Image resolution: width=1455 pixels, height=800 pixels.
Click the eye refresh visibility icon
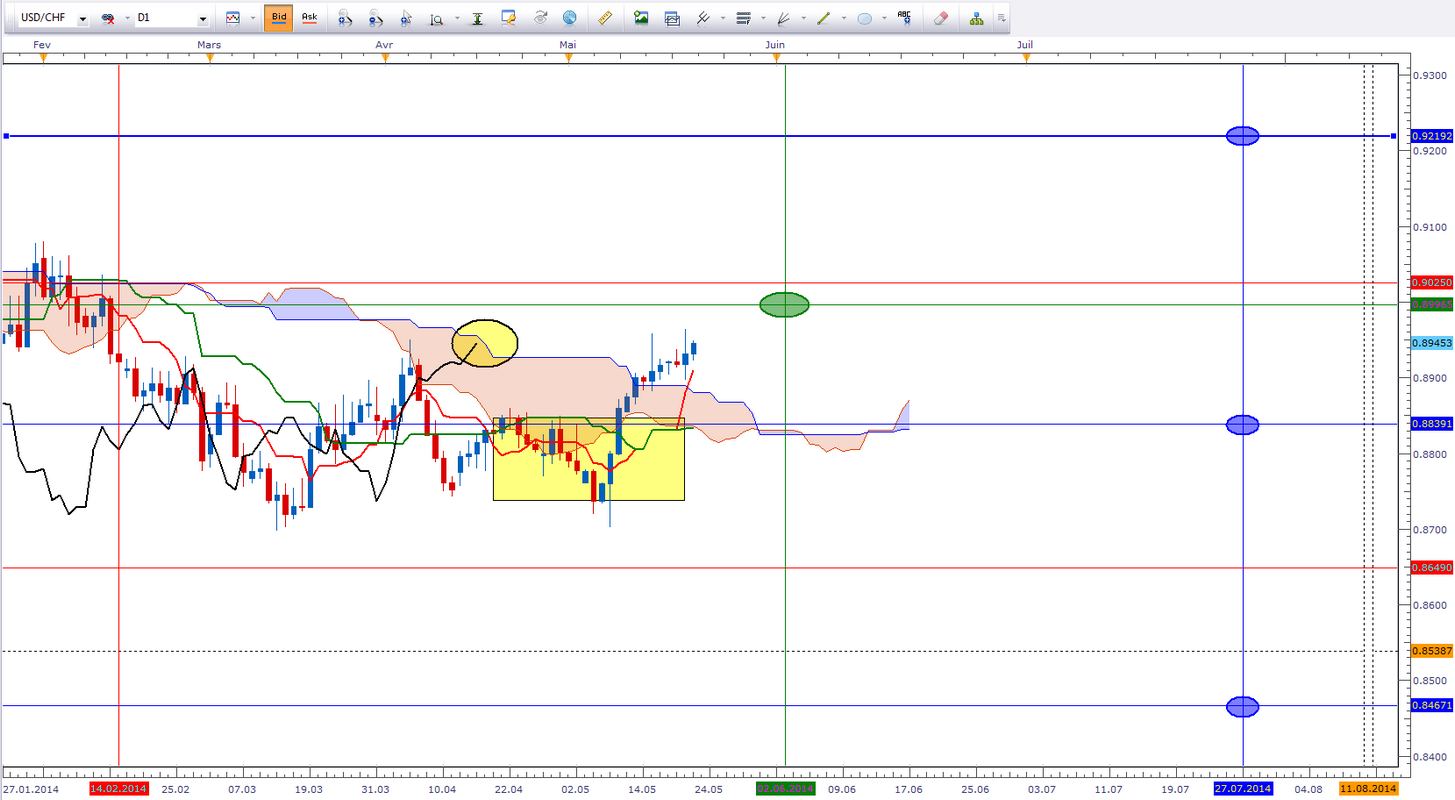[540, 18]
